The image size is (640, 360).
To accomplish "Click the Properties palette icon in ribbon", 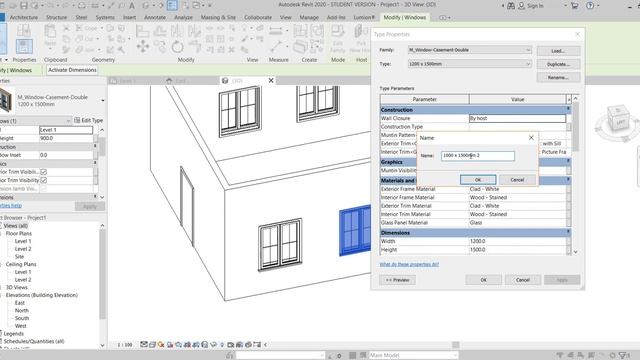I will click(24, 47).
